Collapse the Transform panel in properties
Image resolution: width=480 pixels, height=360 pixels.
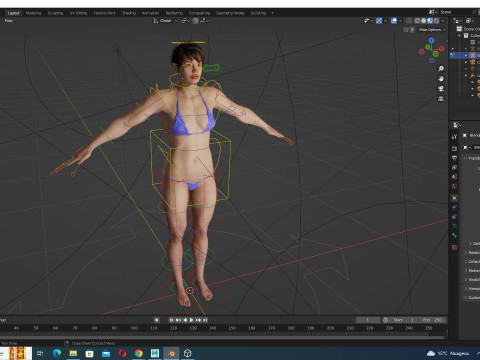pyautogui.click(x=472, y=158)
